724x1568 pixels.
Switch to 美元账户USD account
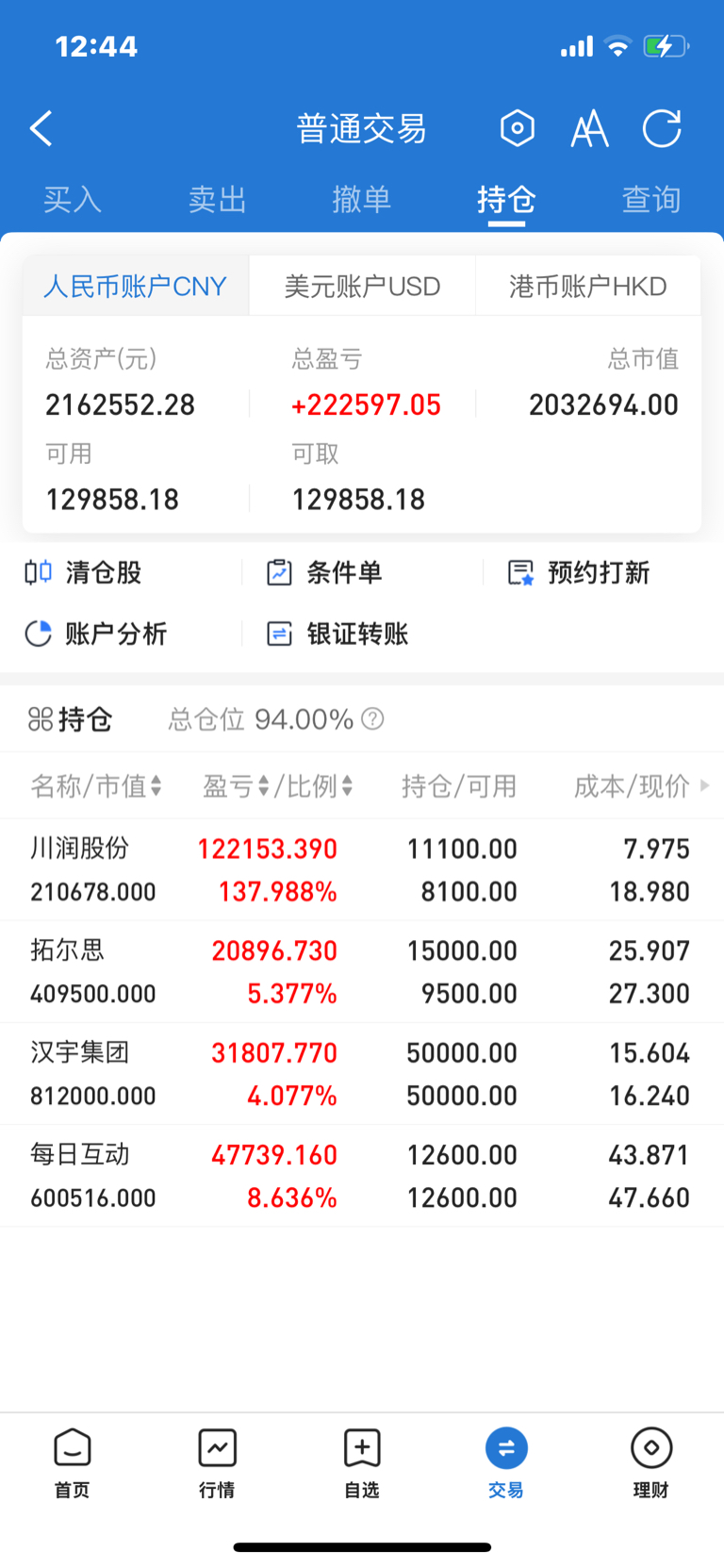pos(363,286)
